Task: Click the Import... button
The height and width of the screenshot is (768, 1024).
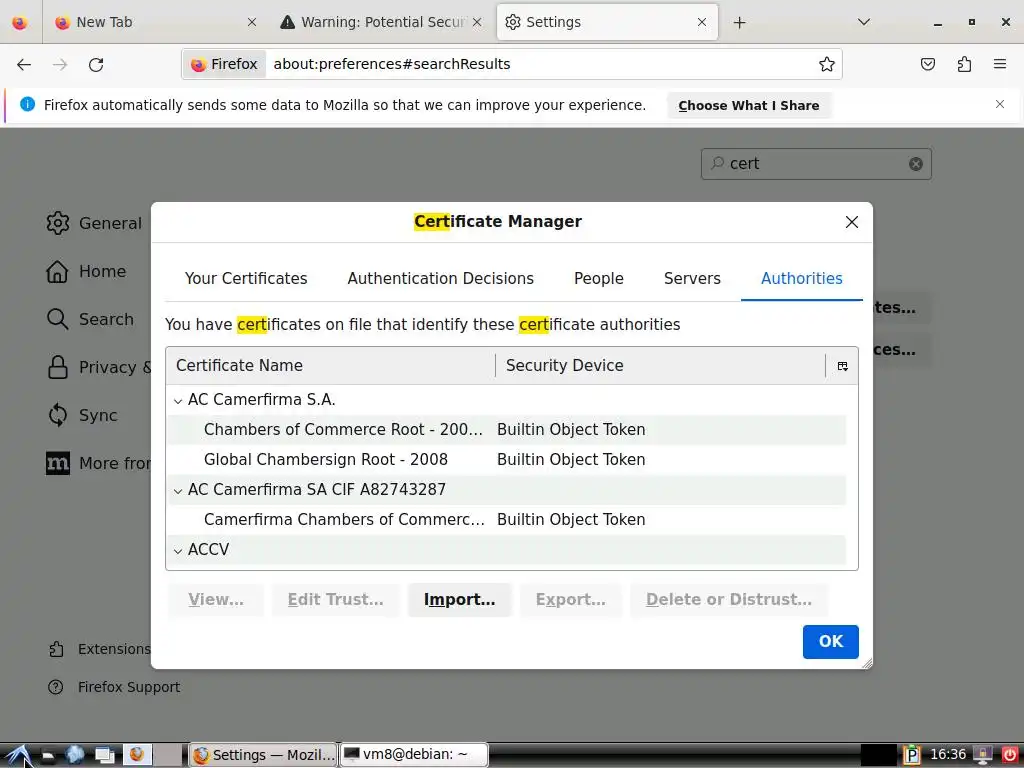Action: [460, 600]
